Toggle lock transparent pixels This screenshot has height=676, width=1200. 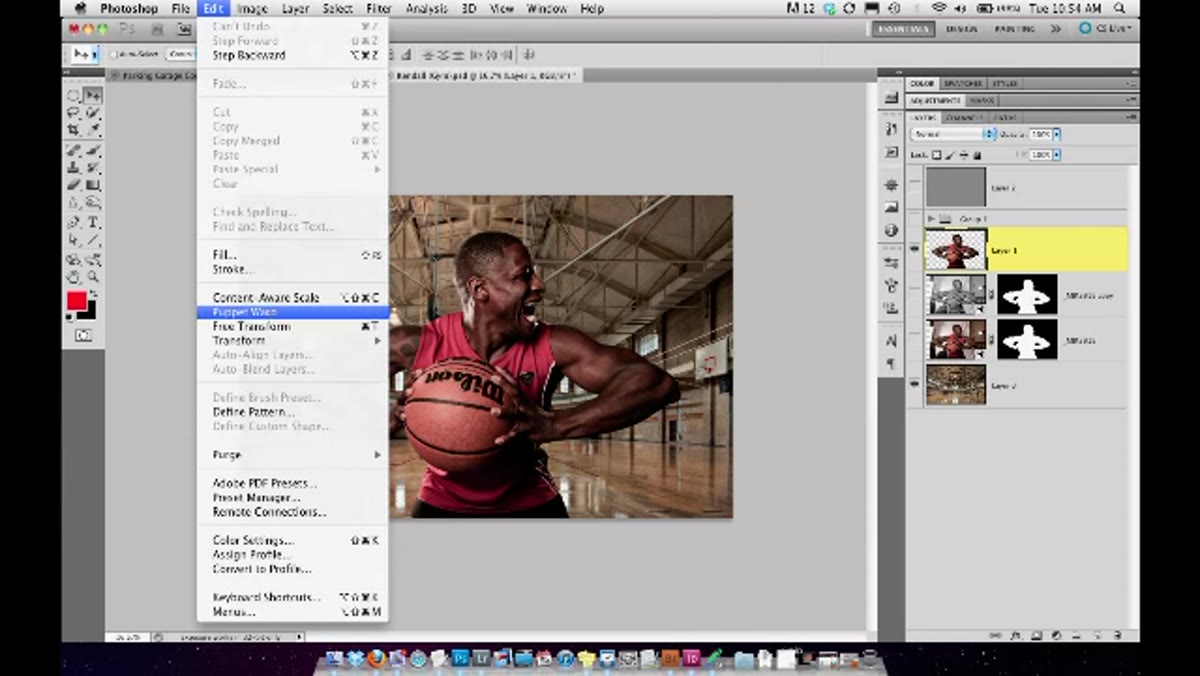click(937, 155)
